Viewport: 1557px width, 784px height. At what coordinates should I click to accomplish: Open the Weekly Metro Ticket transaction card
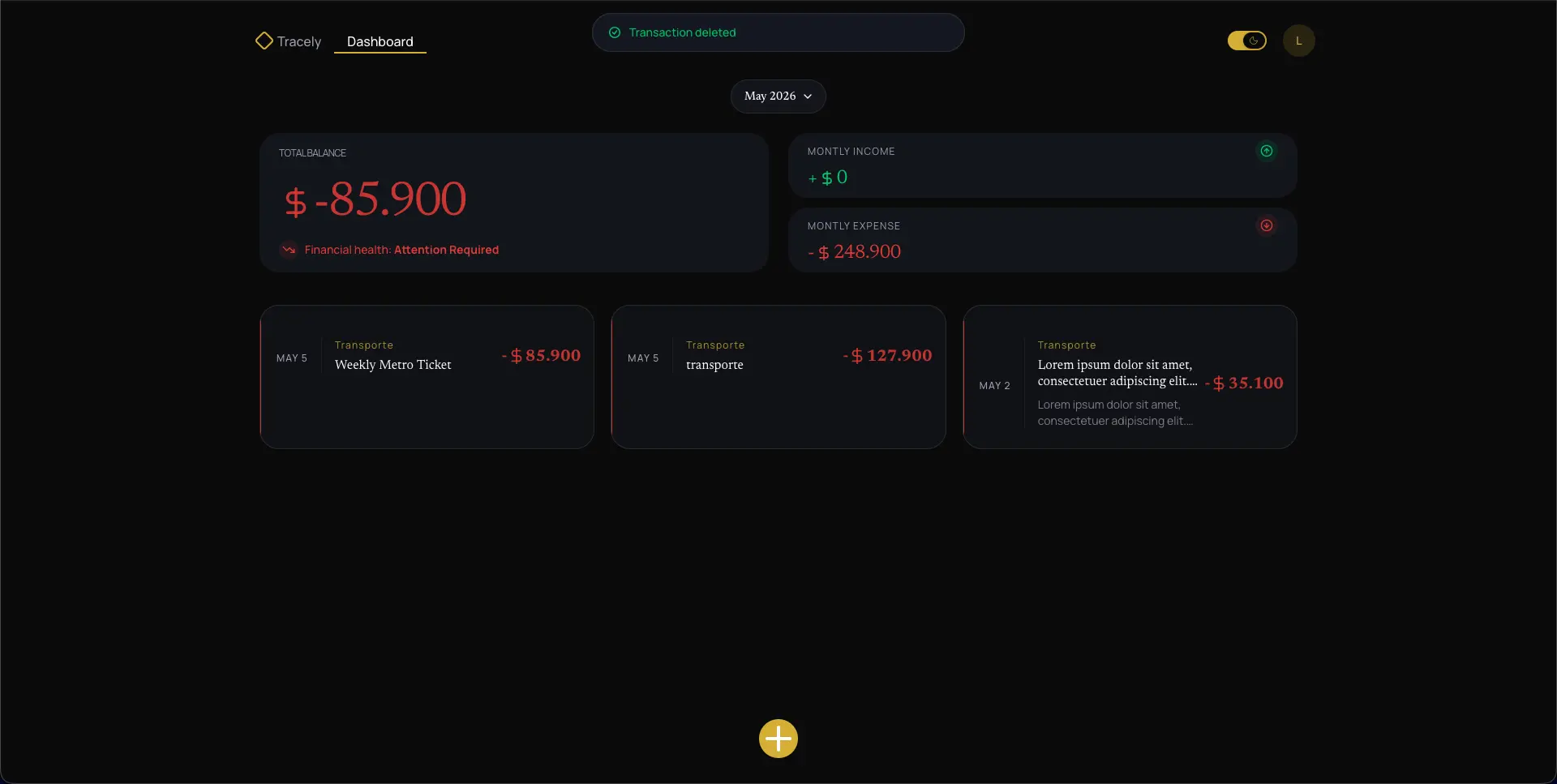tap(427, 377)
